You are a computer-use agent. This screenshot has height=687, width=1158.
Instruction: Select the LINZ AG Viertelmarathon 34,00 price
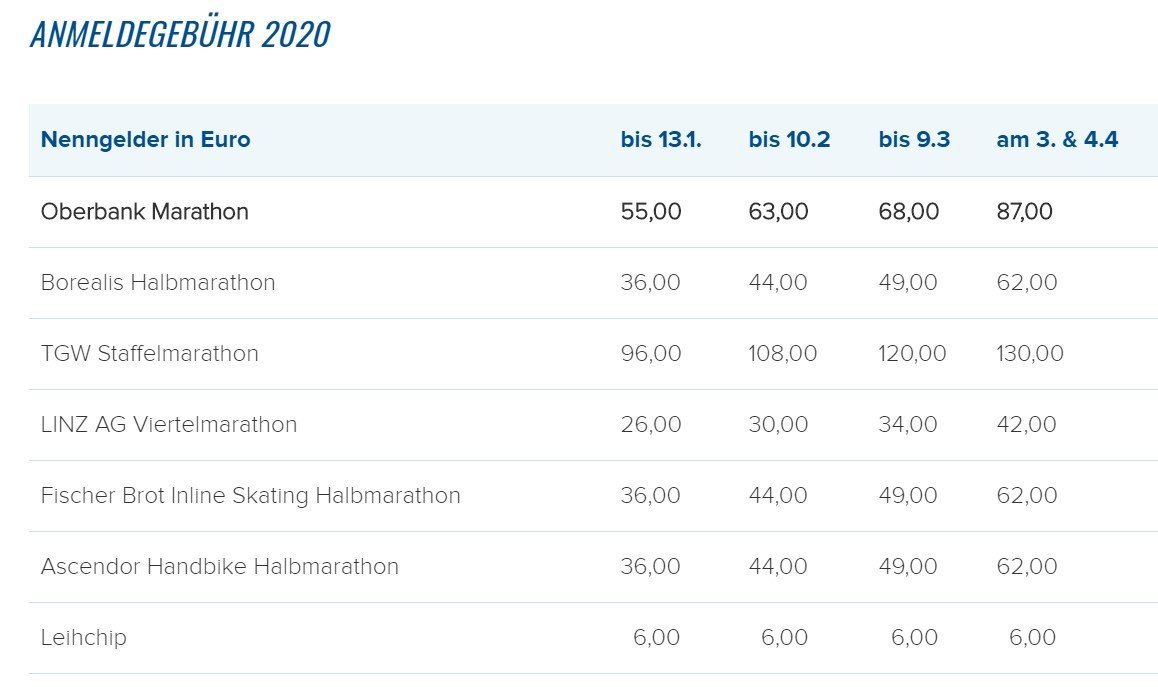tap(908, 425)
